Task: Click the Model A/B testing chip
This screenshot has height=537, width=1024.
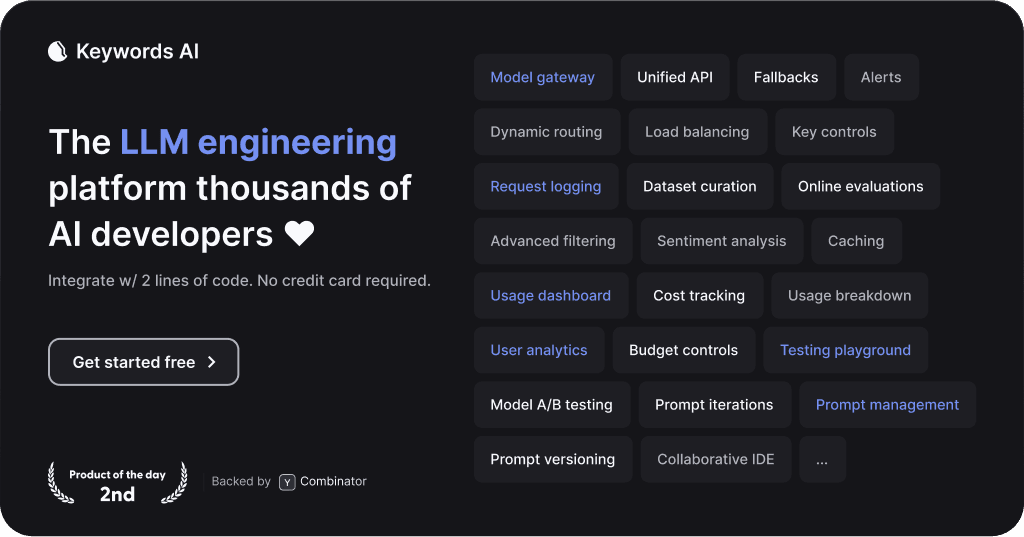Action: 551,405
